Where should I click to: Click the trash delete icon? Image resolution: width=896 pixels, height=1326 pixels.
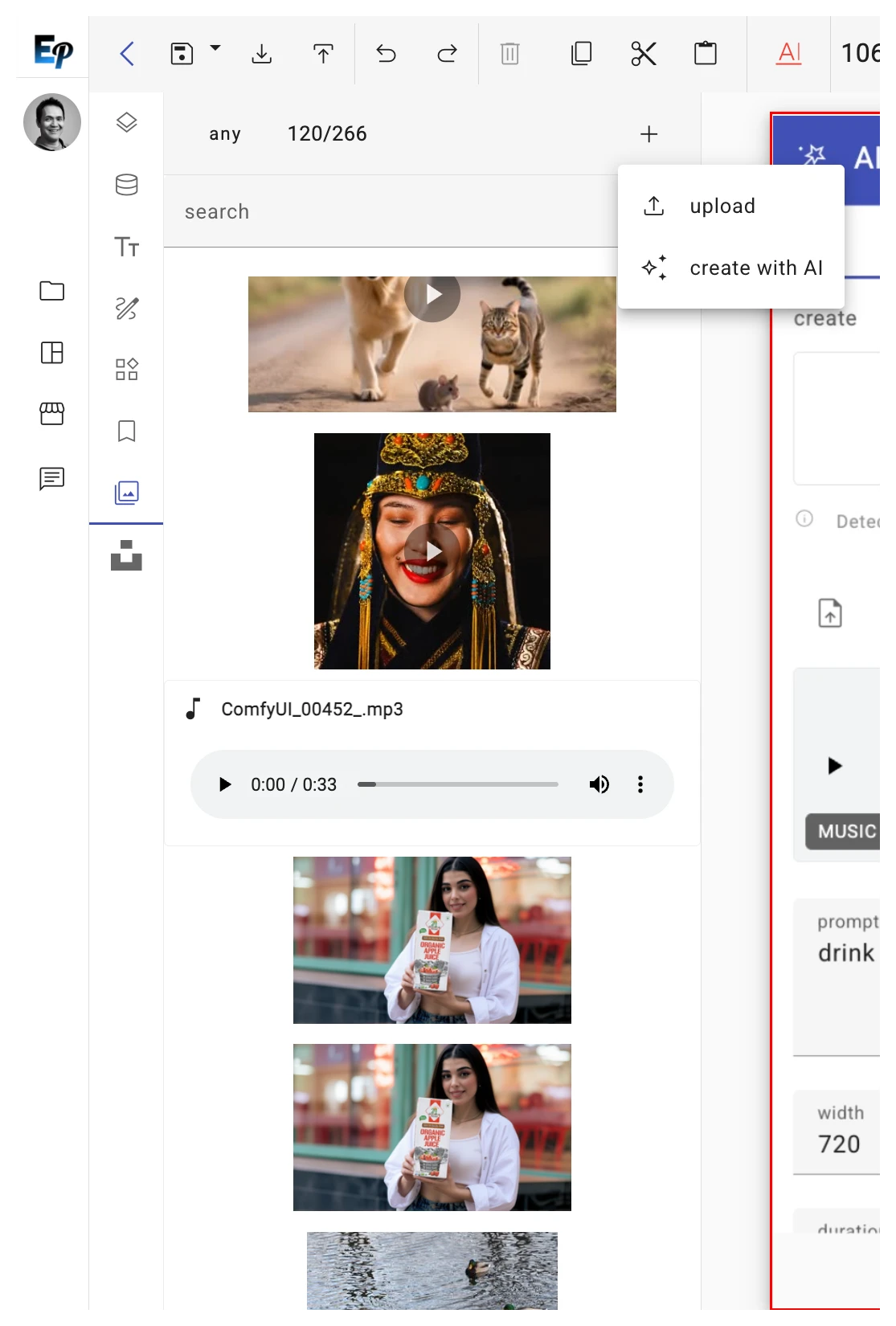click(x=509, y=54)
